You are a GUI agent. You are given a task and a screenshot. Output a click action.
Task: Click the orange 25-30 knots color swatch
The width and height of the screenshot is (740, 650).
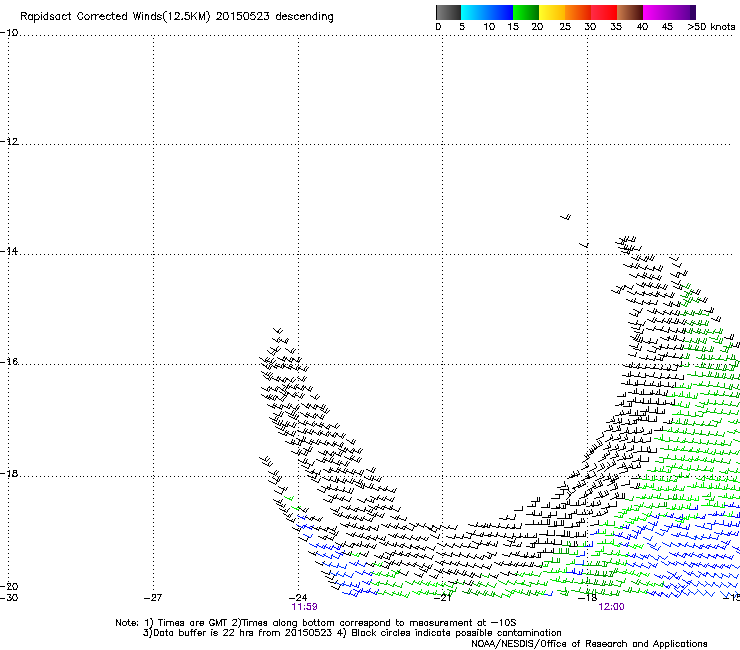[578, 12]
